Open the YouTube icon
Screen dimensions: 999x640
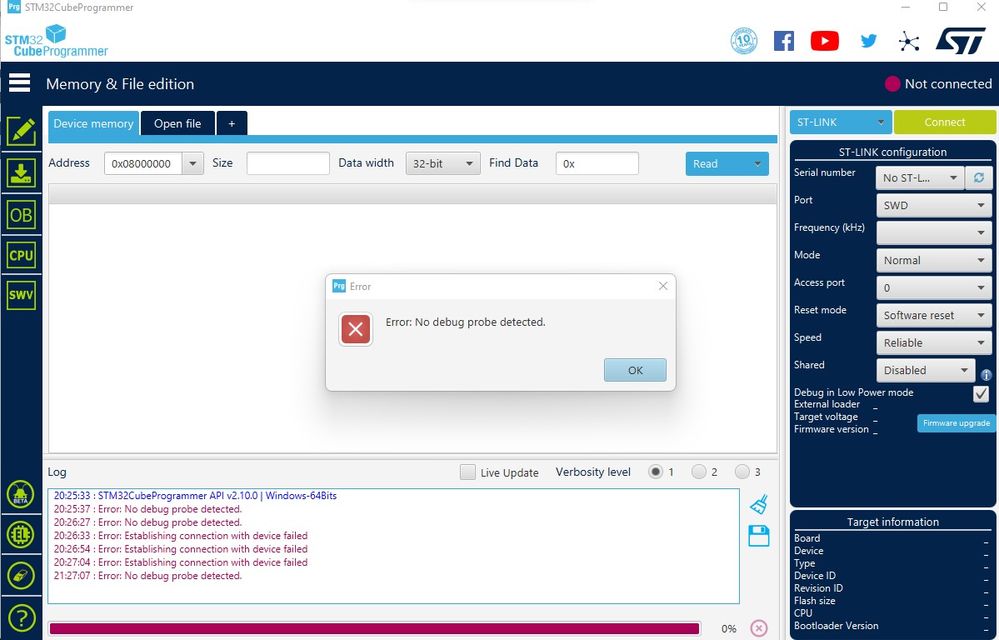(824, 41)
